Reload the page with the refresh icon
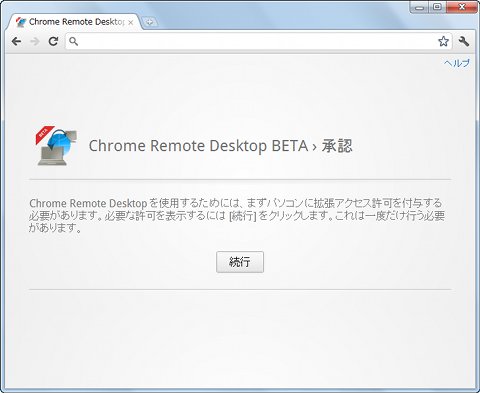480x393 pixels. (x=53, y=41)
